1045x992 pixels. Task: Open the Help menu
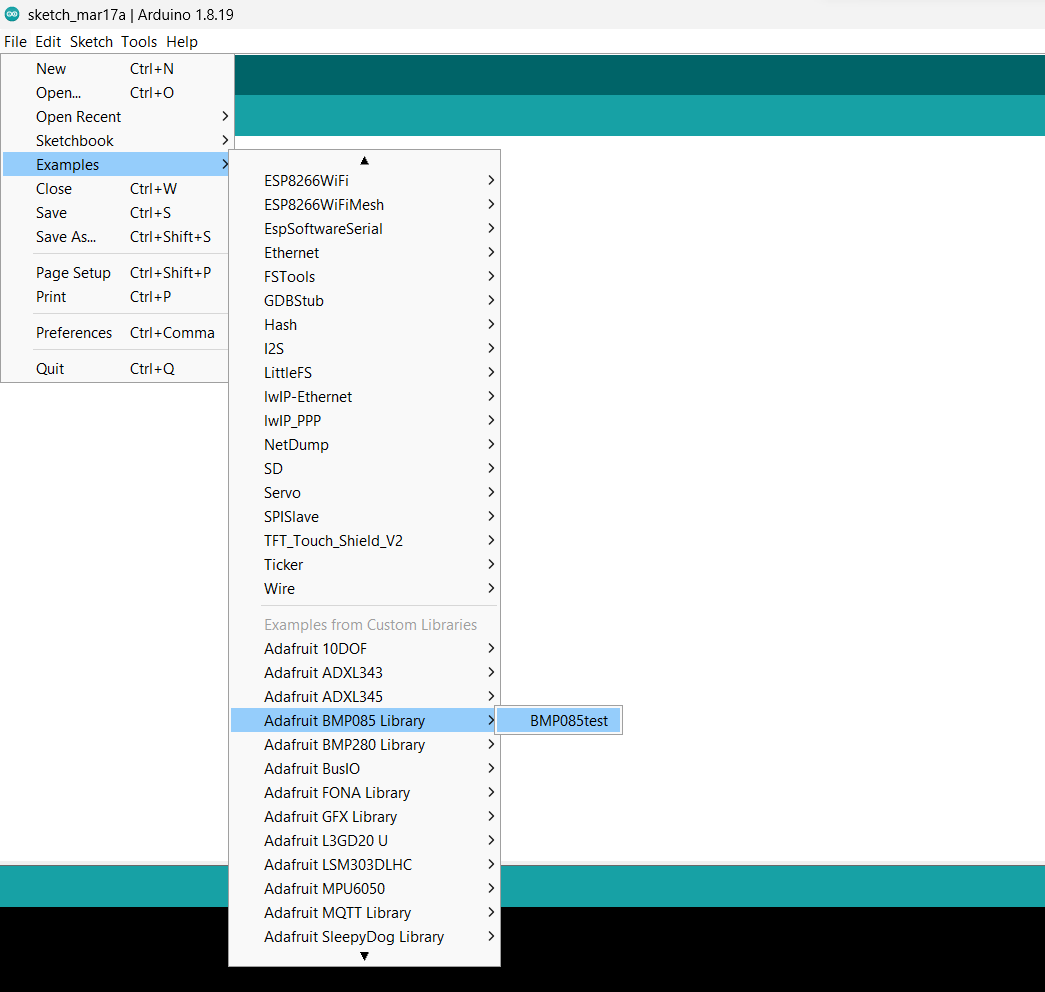point(182,42)
